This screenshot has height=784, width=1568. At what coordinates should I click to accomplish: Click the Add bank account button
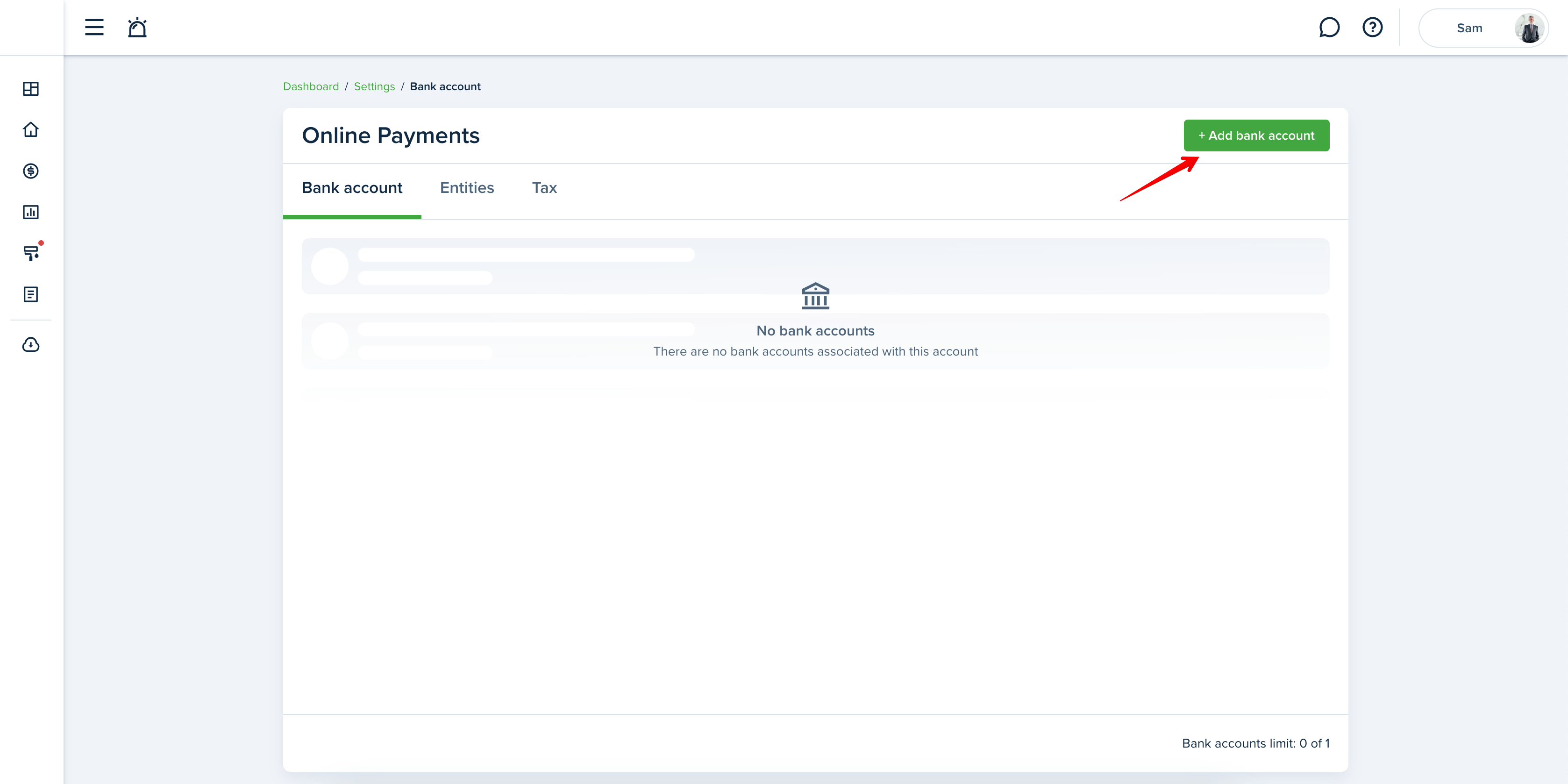click(x=1256, y=135)
